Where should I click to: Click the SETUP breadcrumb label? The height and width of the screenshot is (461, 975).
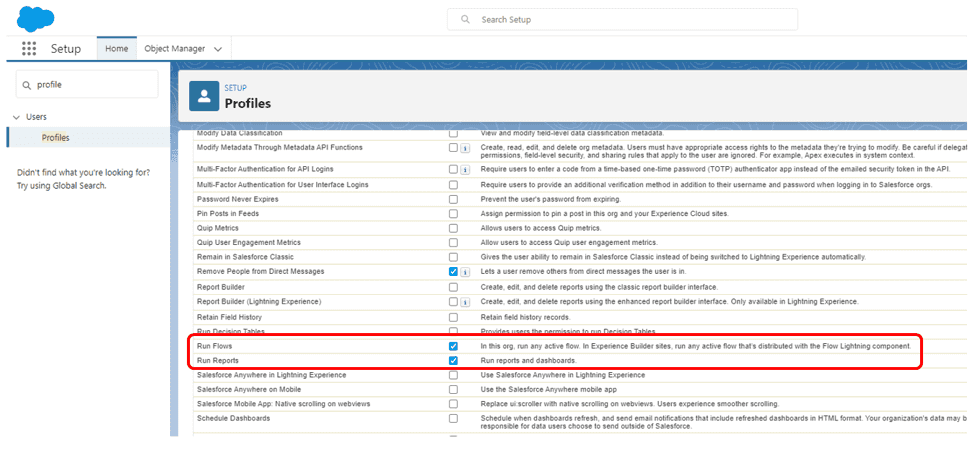(x=236, y=88)
